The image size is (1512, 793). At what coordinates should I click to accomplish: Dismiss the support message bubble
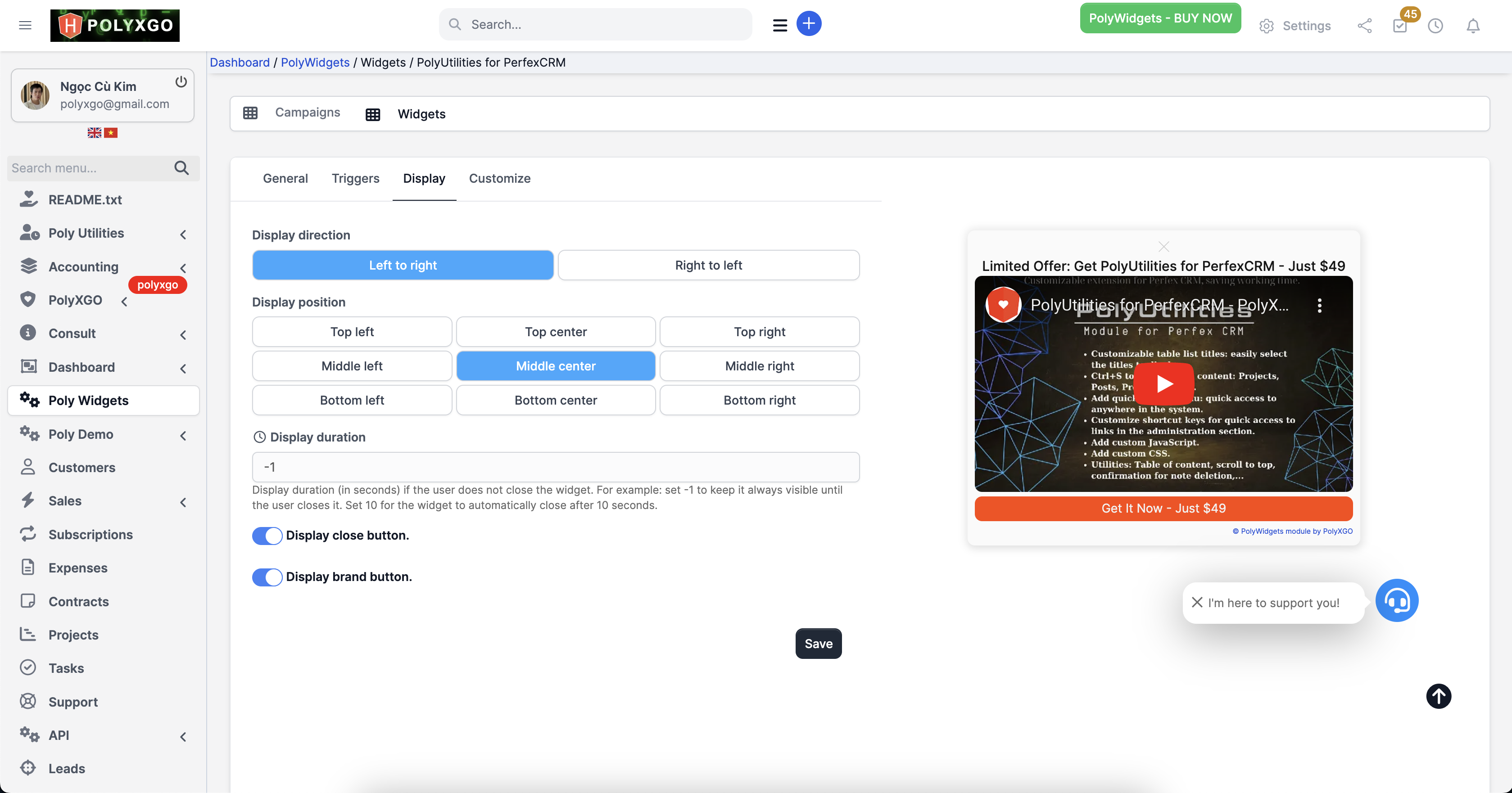tap(1197, 602)
